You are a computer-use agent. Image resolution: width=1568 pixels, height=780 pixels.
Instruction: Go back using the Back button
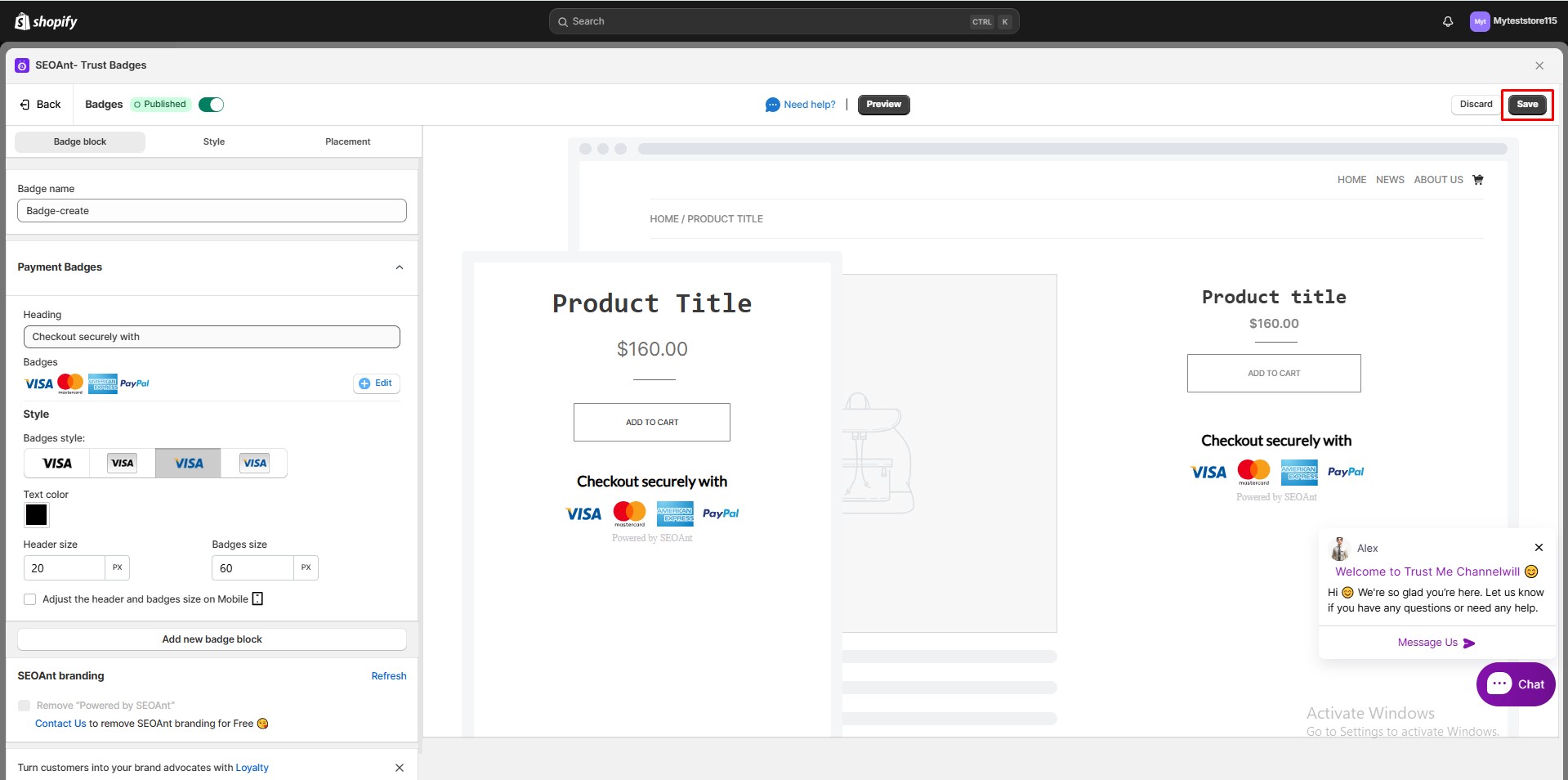pos(40,105)
